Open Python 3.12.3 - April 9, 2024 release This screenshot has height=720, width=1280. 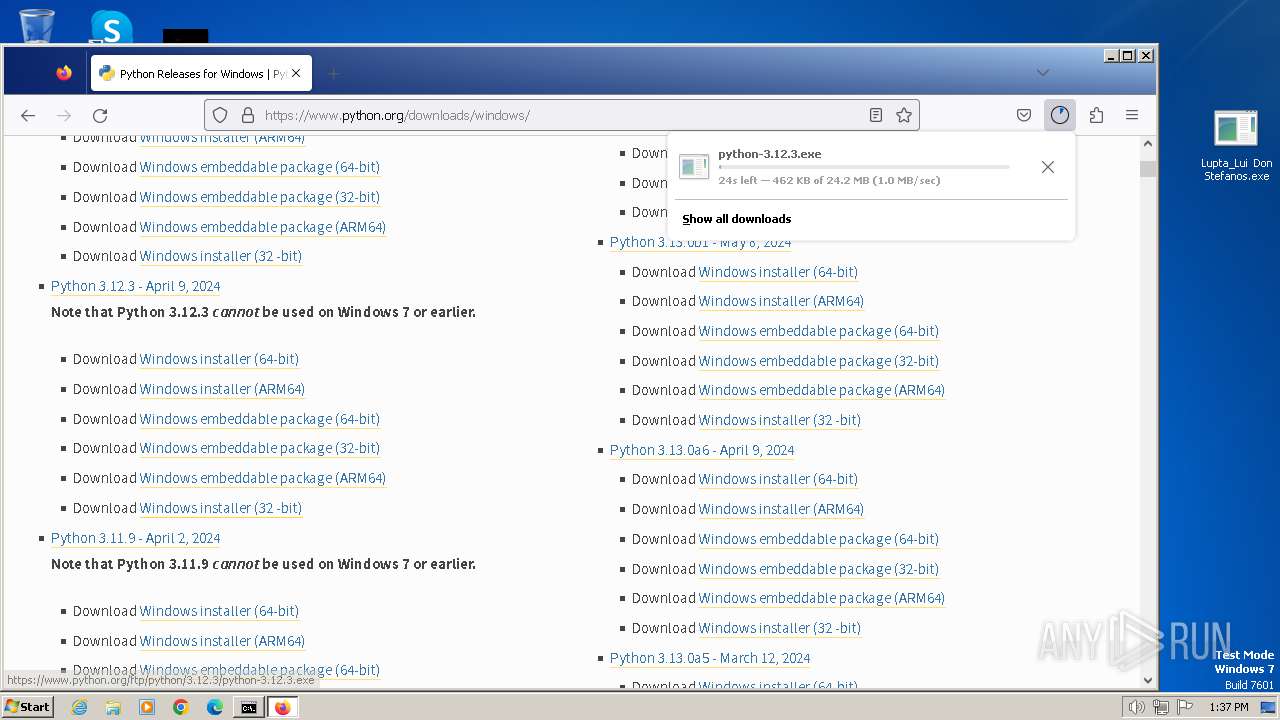tap(135, 286)
